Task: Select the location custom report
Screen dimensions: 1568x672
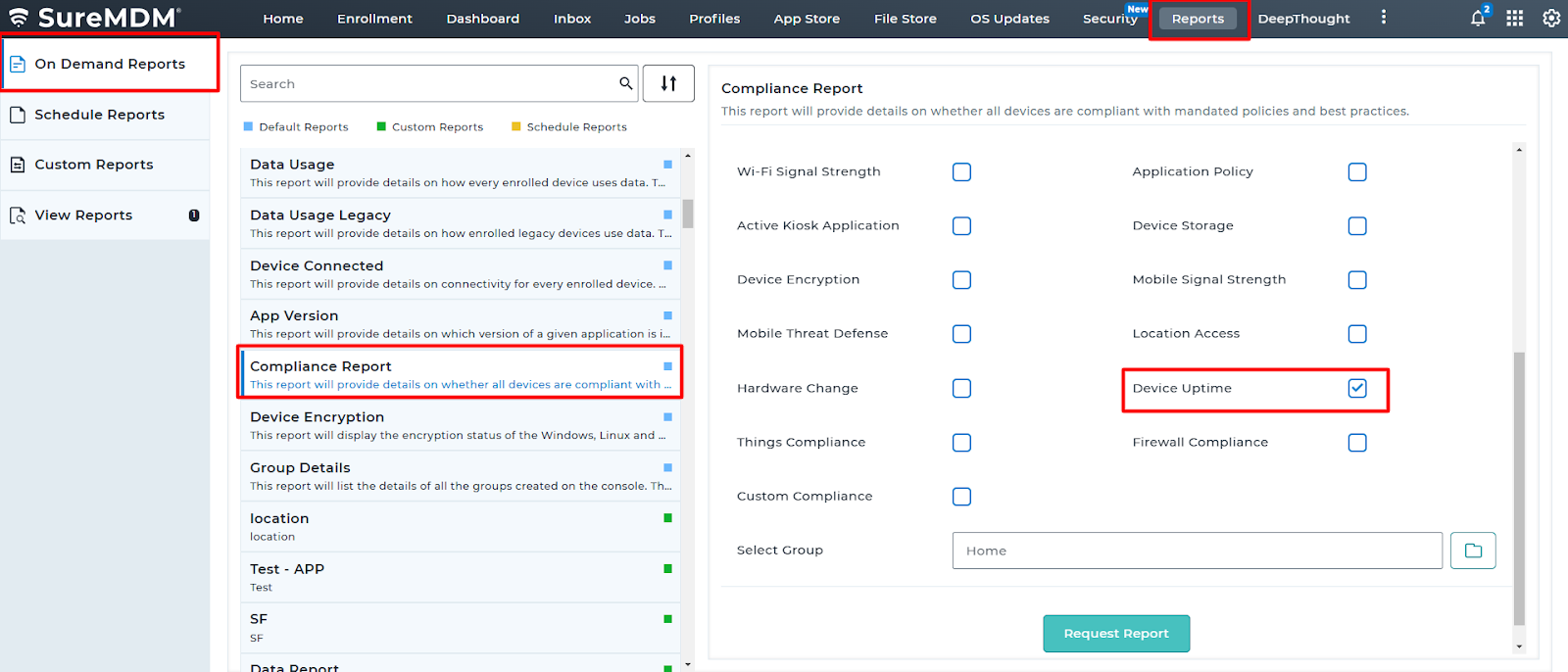Action: click(x=461, y=527)
